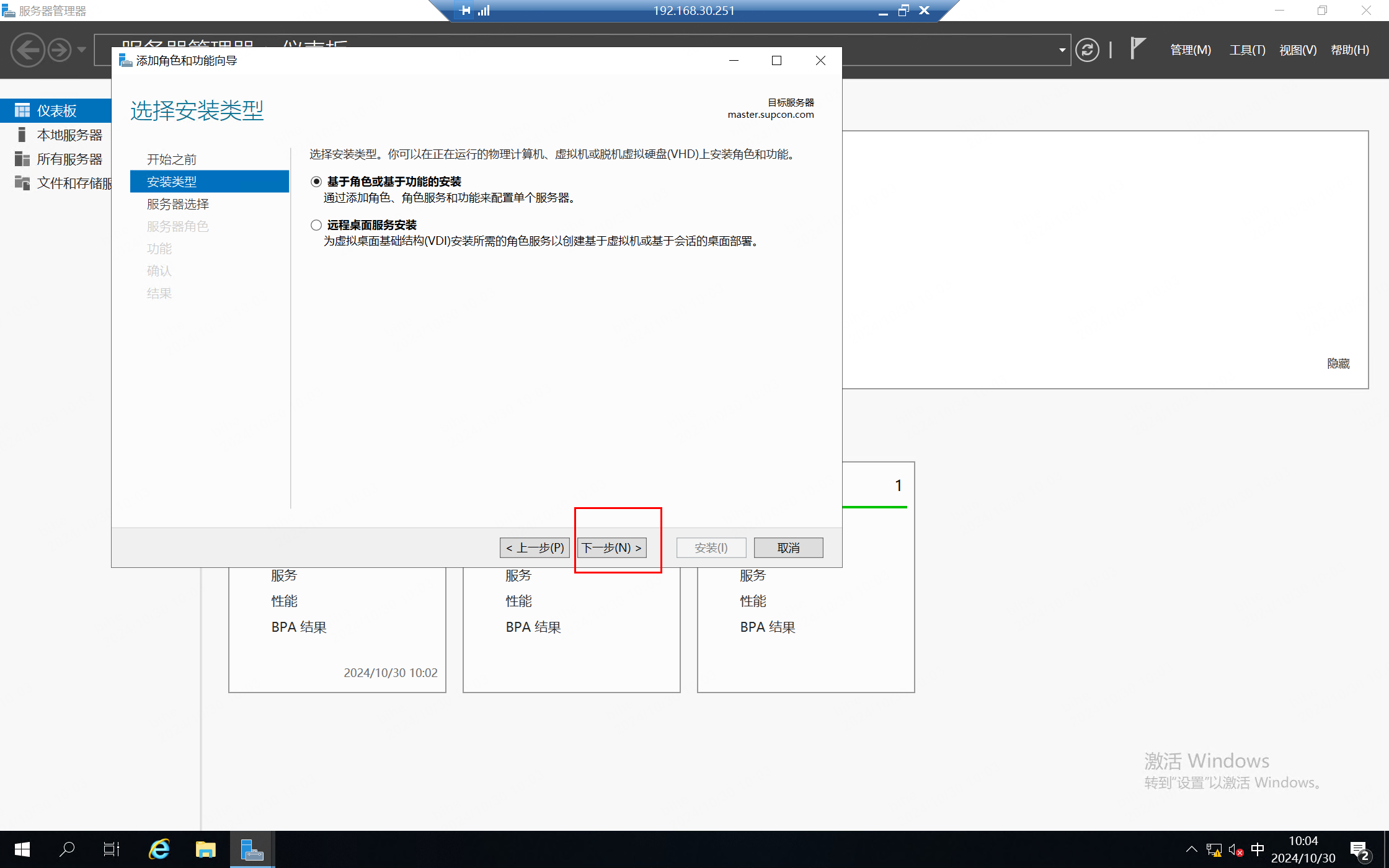The height and width of the screenshot is (868, 1389).
Task: Select Remote Desktop Services installation (远程桌面服务安装) radio
Action: pyautogui.click(x=316, y=225)
